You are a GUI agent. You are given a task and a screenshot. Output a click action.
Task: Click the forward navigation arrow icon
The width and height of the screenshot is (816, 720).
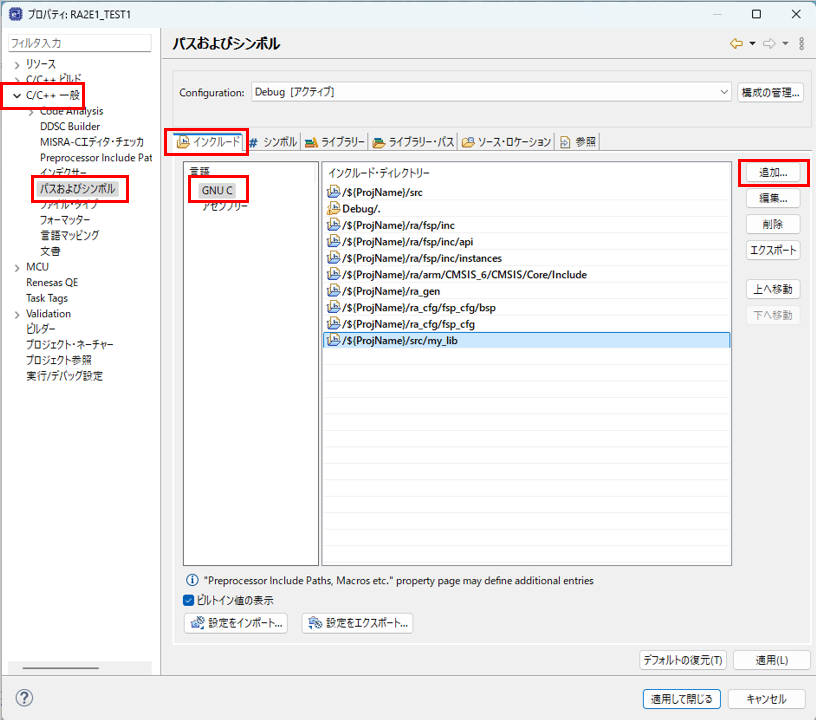click(769, 44)
